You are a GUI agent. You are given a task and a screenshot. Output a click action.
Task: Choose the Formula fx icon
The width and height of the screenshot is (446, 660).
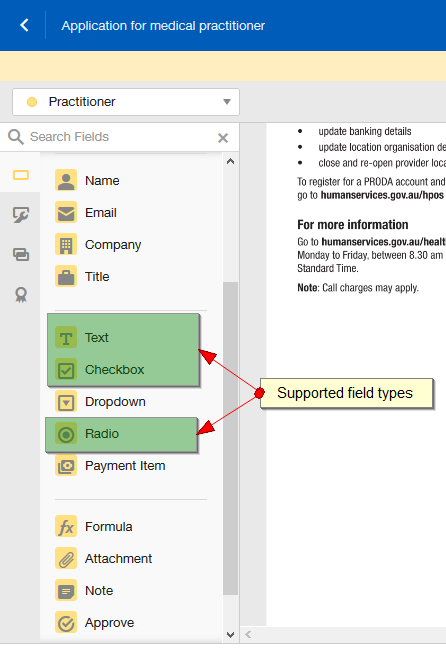click(x=66, y=527)
